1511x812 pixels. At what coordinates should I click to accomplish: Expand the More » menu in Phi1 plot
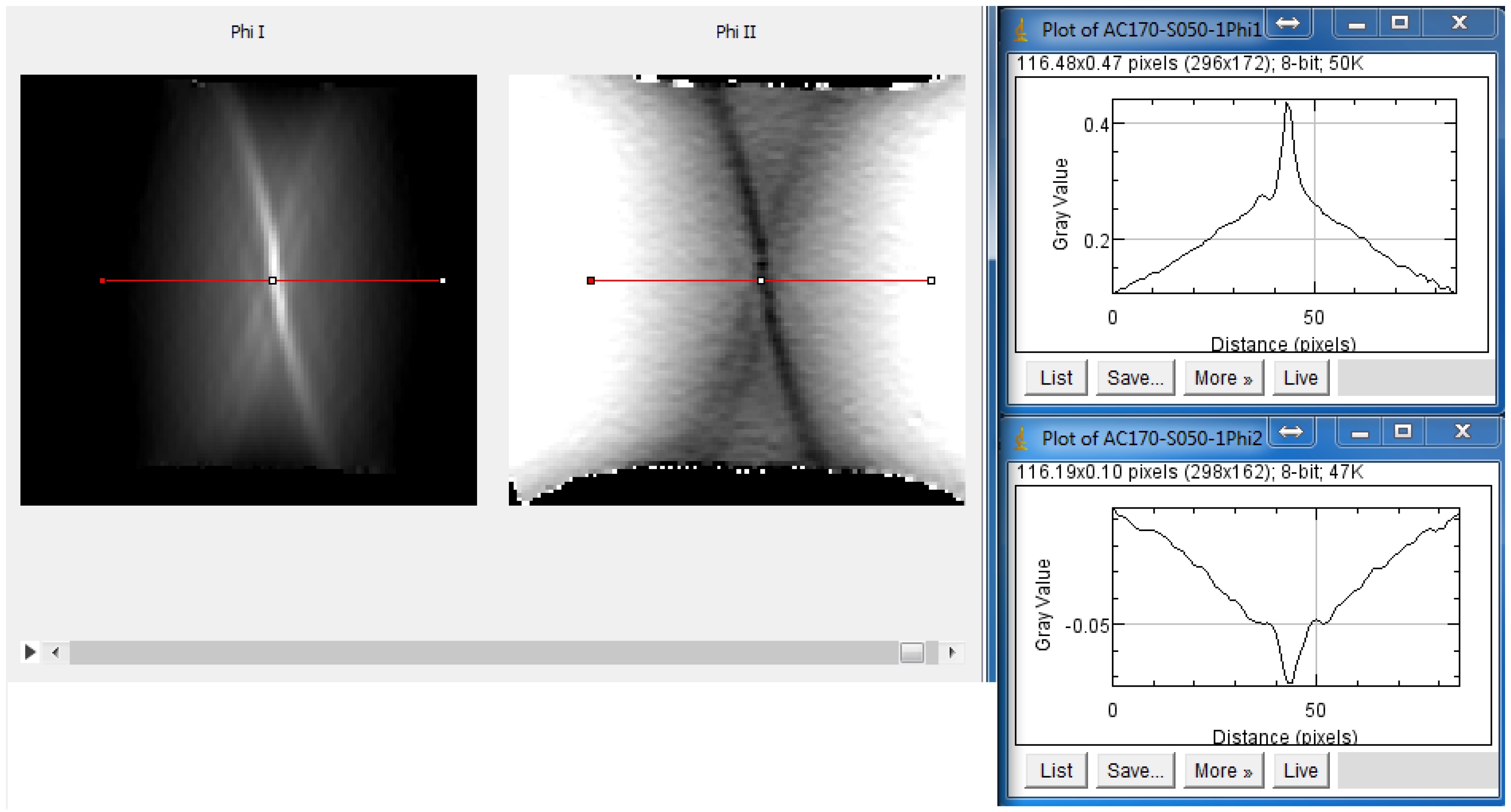pos(1224,378)
